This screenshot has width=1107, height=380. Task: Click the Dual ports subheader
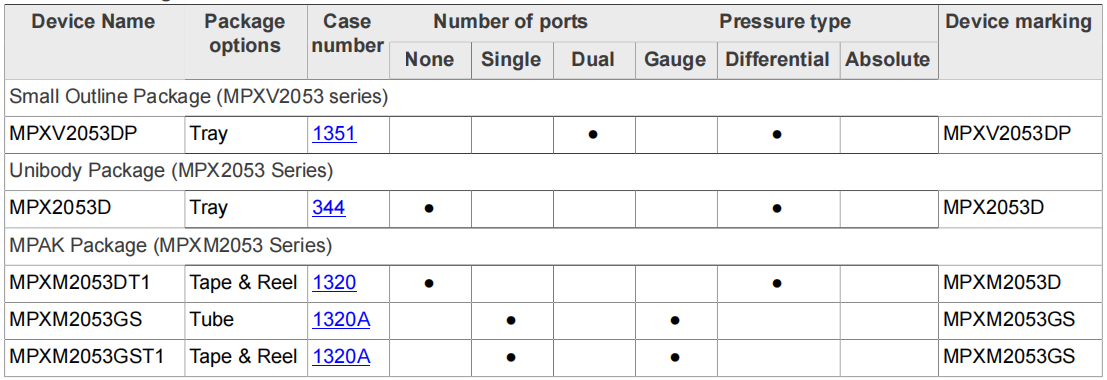pos(594,60)
